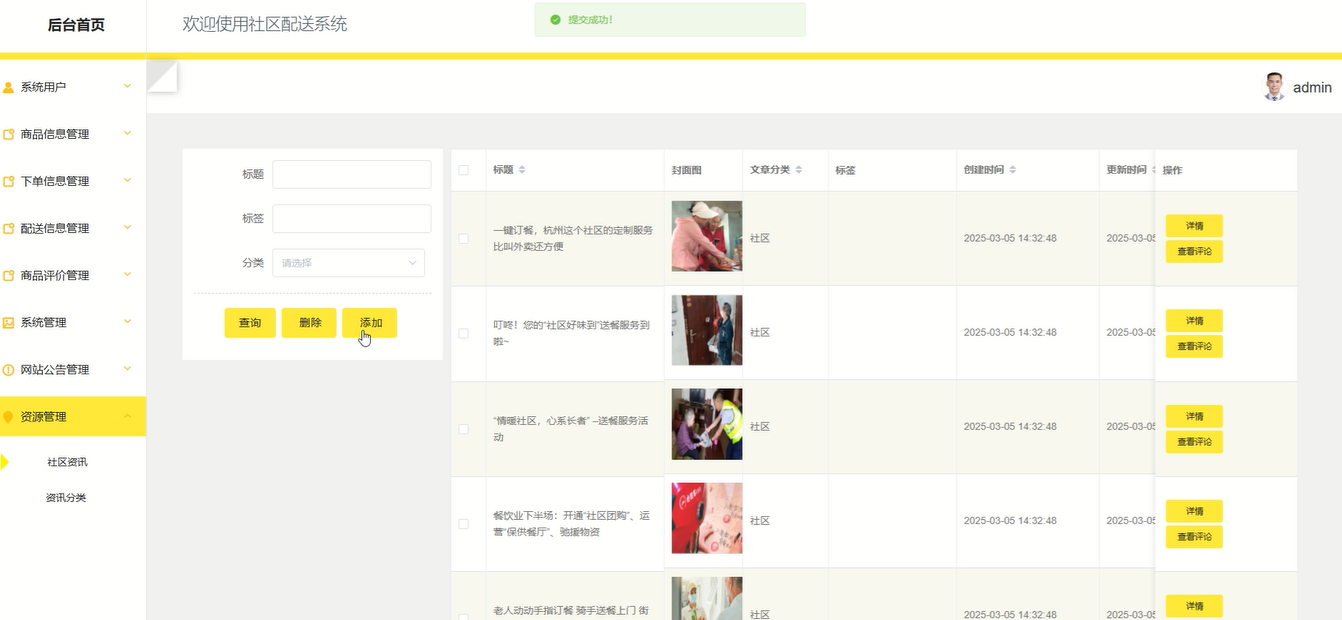This screenshot has height=620, width=1342.
Task: Expand the 系统用户 menu chevron
Action: coord(127,87)
